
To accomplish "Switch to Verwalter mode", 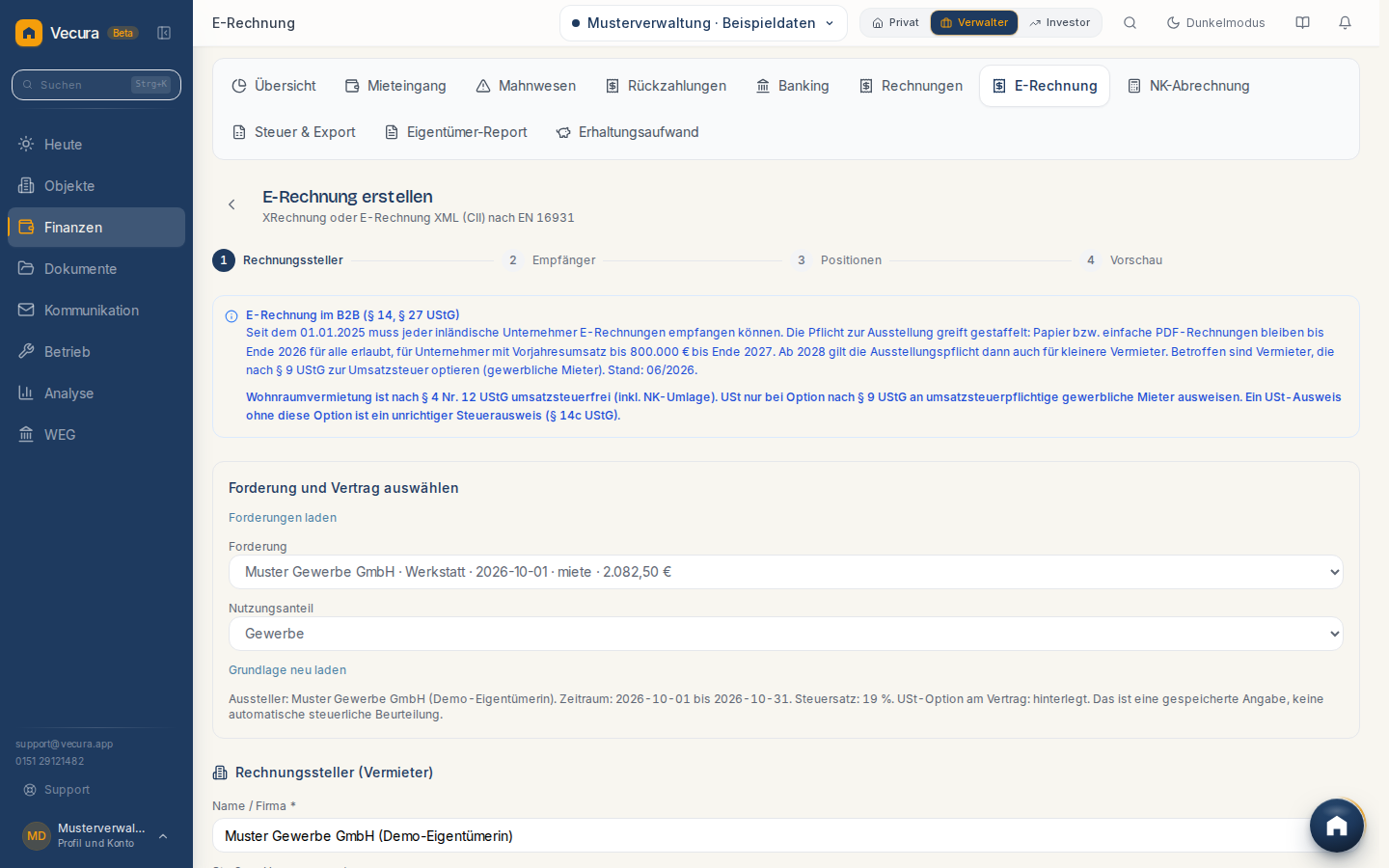I will pos(974,23).
